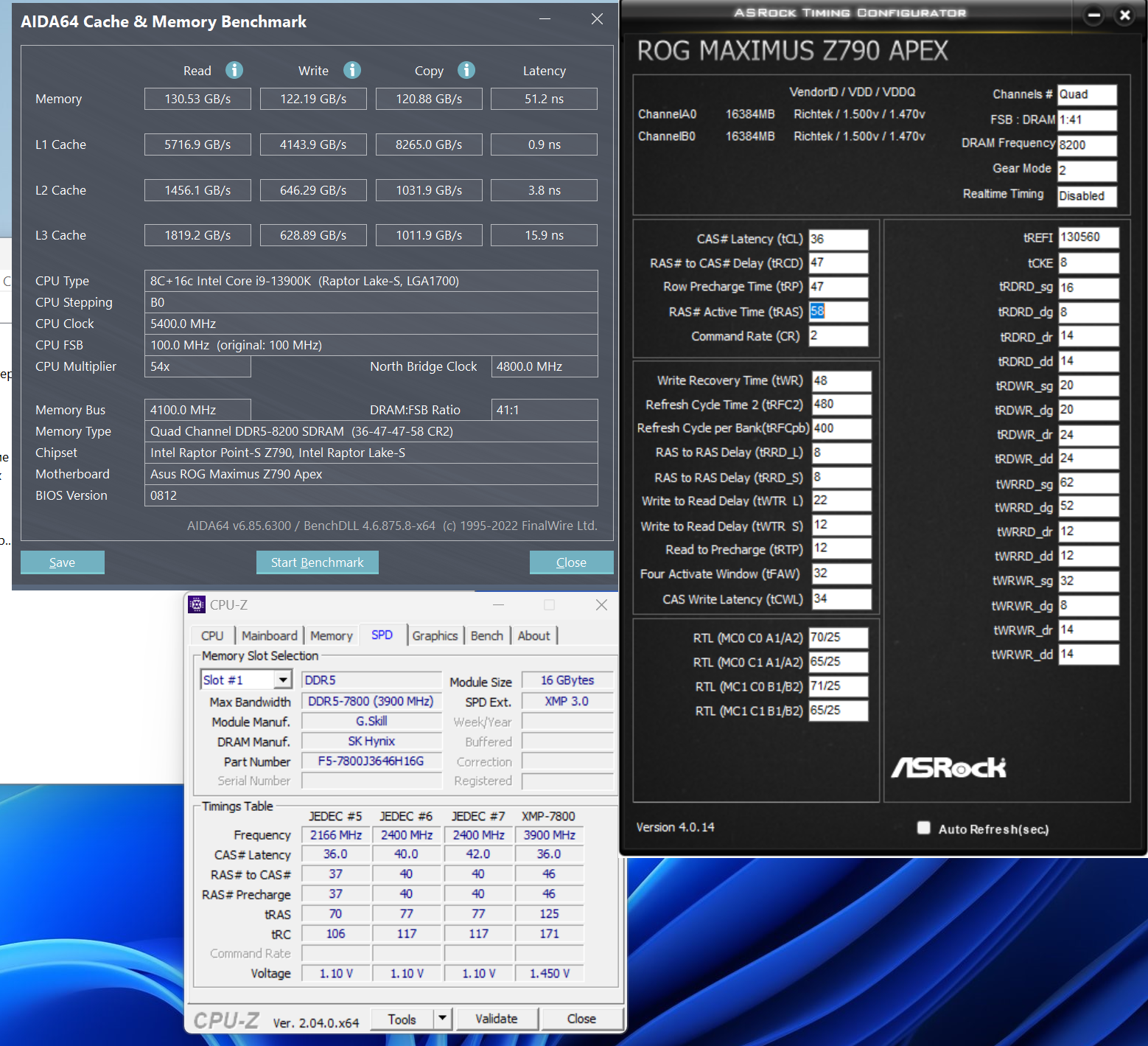Click the Close button in AIDA64
The image size is (1148, 1046).
[572, 562]
